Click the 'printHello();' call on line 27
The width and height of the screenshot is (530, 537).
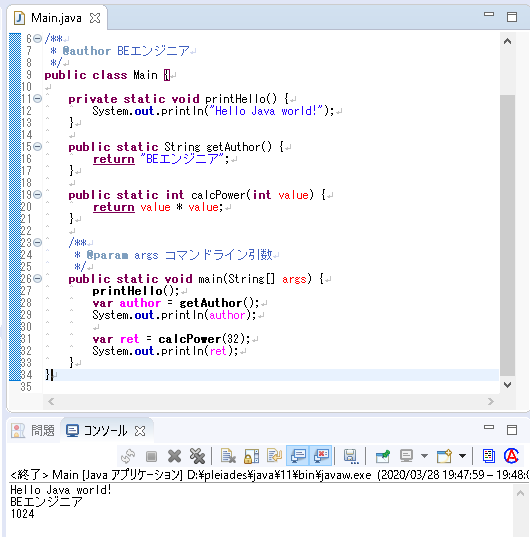(136, 291)
